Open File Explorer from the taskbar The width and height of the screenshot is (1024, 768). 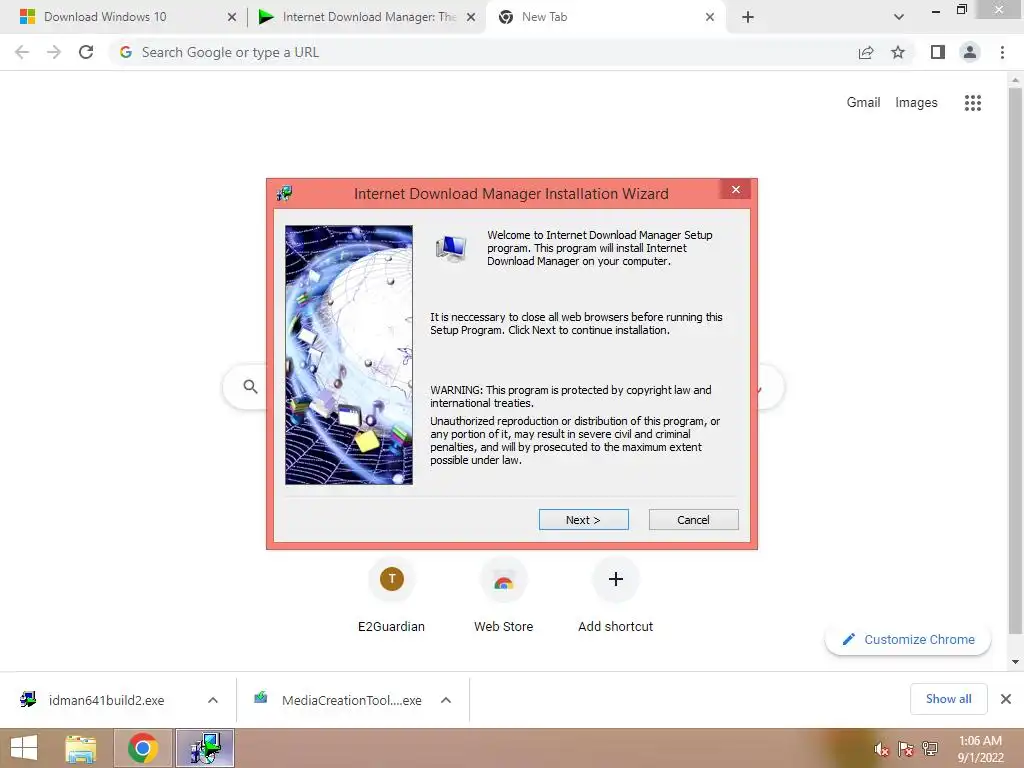pyautogui.click(x=81, y=748)
